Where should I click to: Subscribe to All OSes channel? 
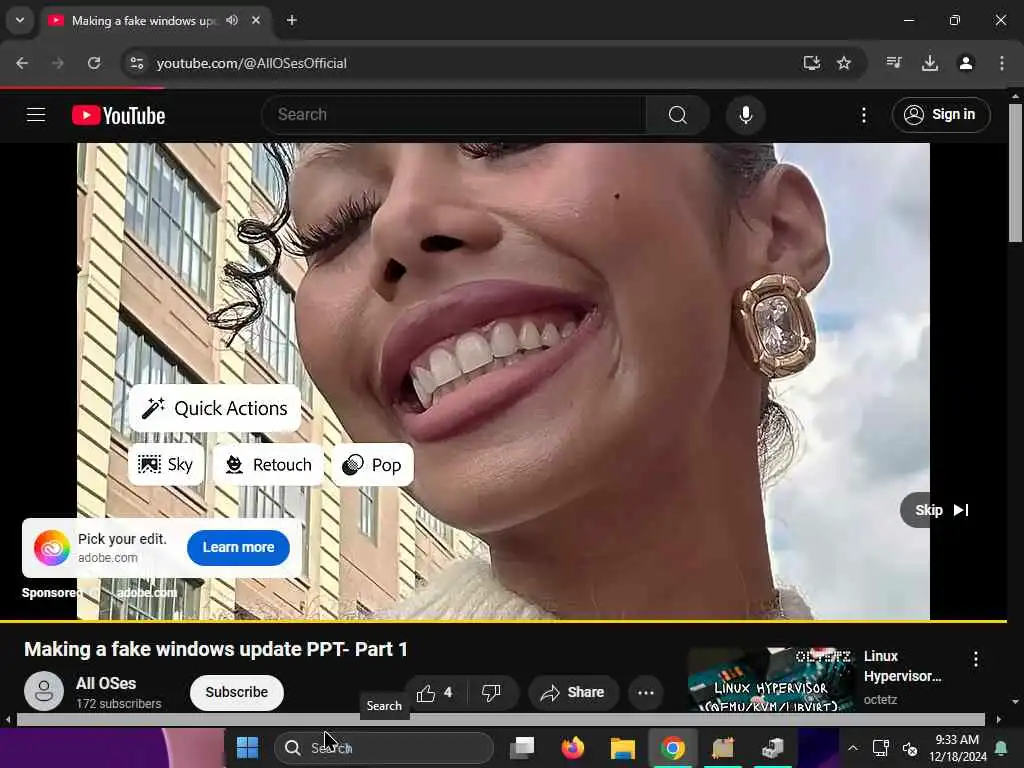[x=236, y=692]
